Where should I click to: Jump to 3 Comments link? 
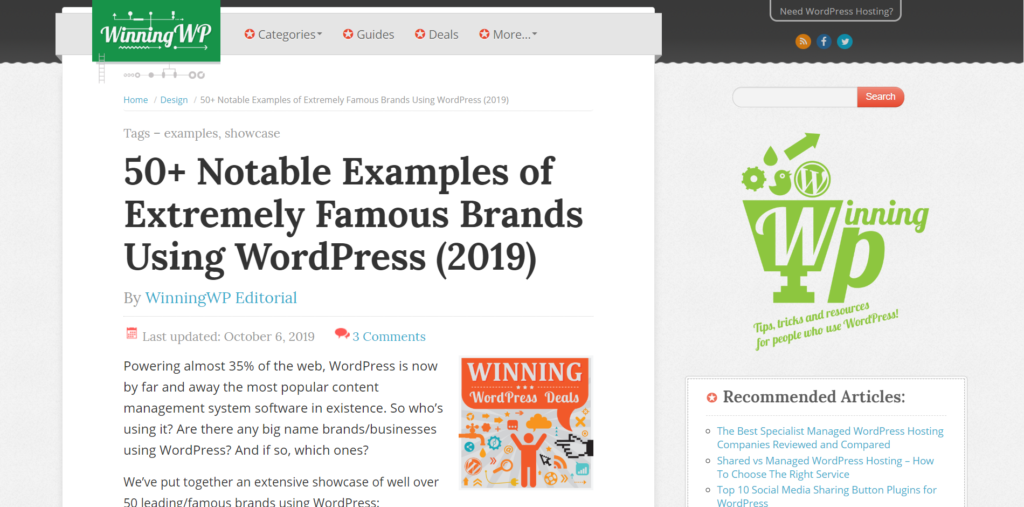tap(389, 336)
